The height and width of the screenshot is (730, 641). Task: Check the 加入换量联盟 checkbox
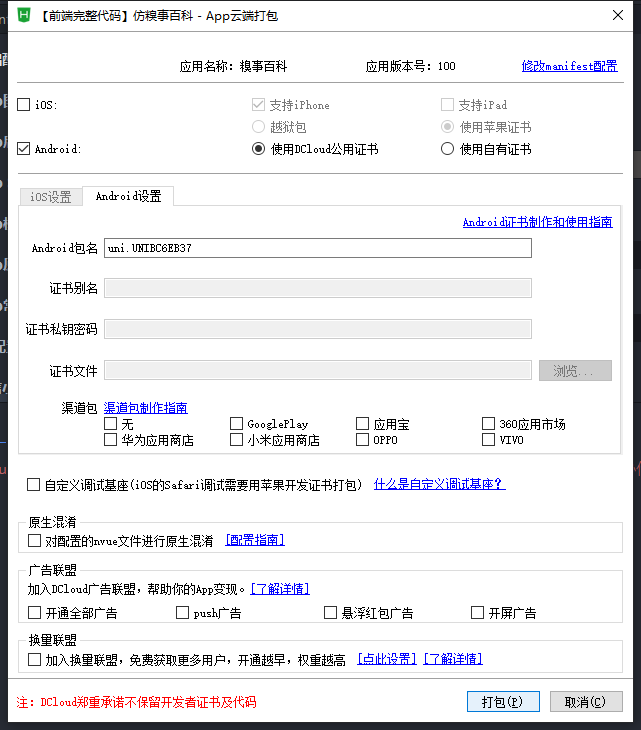34,660
